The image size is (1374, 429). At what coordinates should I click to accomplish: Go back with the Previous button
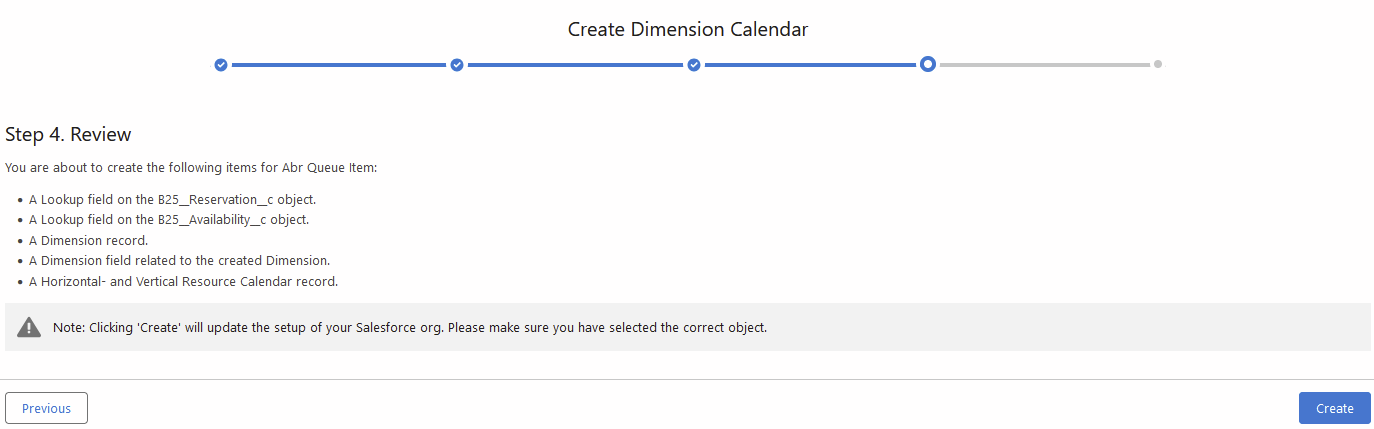pyautogui.click(x=46, y=408)
